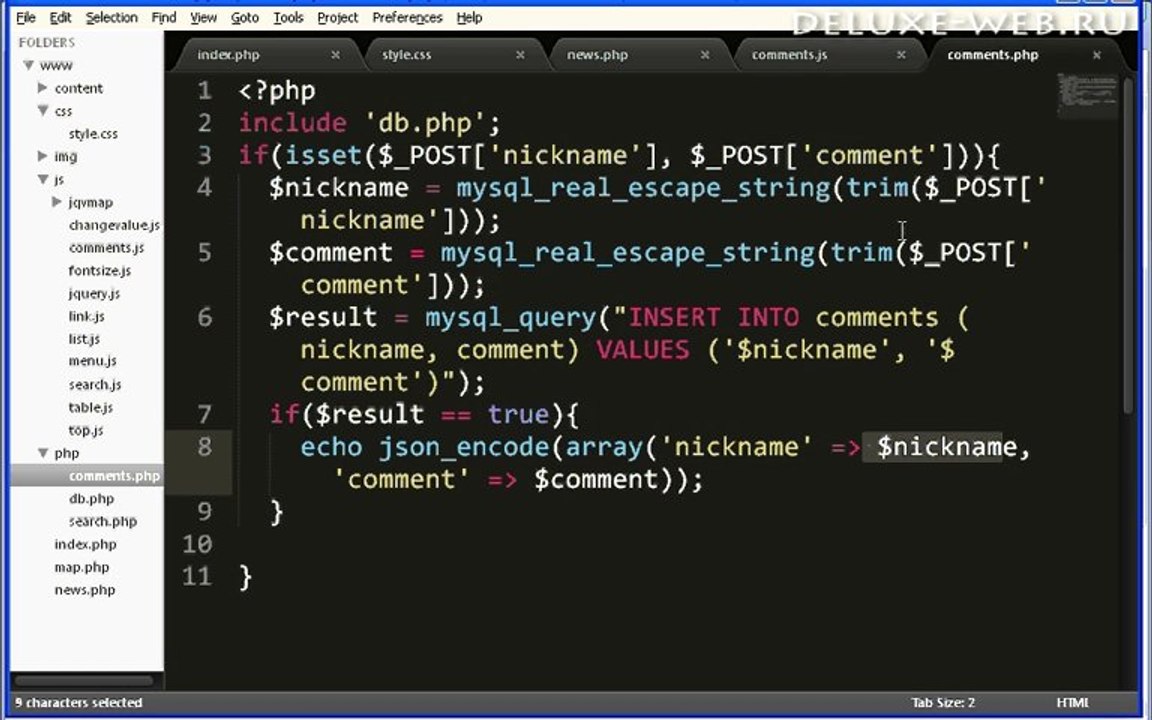Collapse the css folder
Image resolution: width=1152 pixels, height=720 pixels.
point(43,111)
